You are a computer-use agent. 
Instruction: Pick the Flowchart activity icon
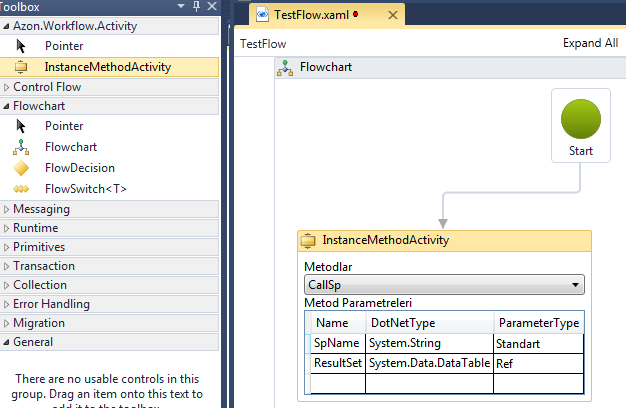tap(21, 147)
